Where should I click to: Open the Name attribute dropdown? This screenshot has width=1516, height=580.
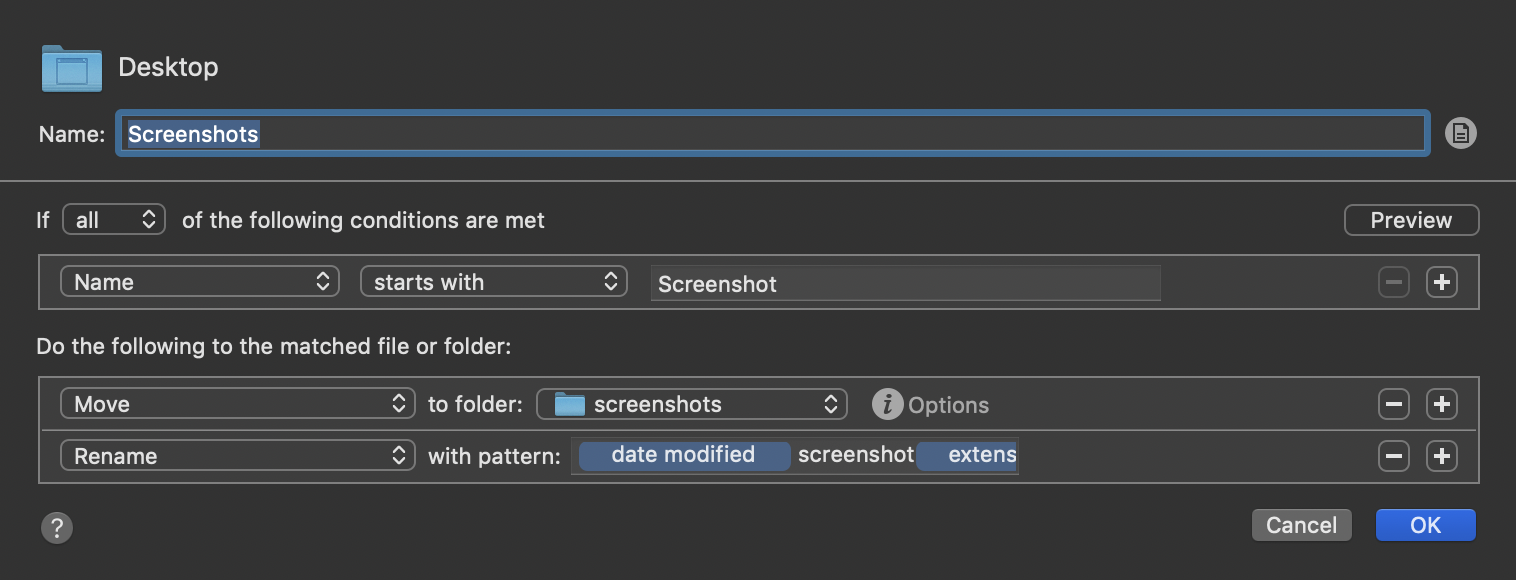200,282
